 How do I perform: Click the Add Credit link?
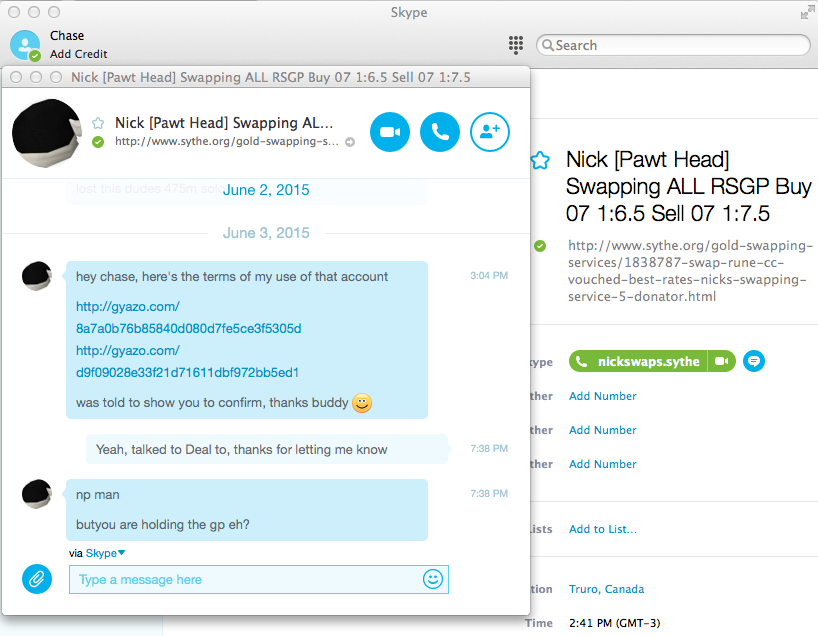tap(79, 54)
